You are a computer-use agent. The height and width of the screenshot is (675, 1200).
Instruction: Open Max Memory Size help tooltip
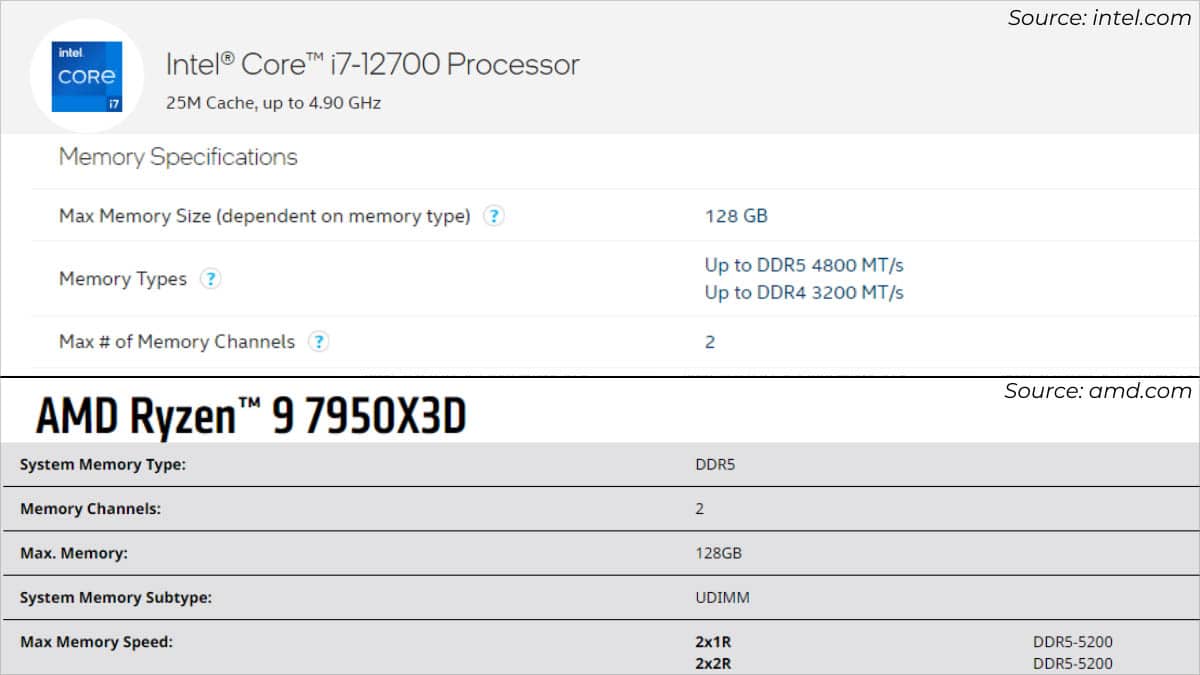click(493, 216)
